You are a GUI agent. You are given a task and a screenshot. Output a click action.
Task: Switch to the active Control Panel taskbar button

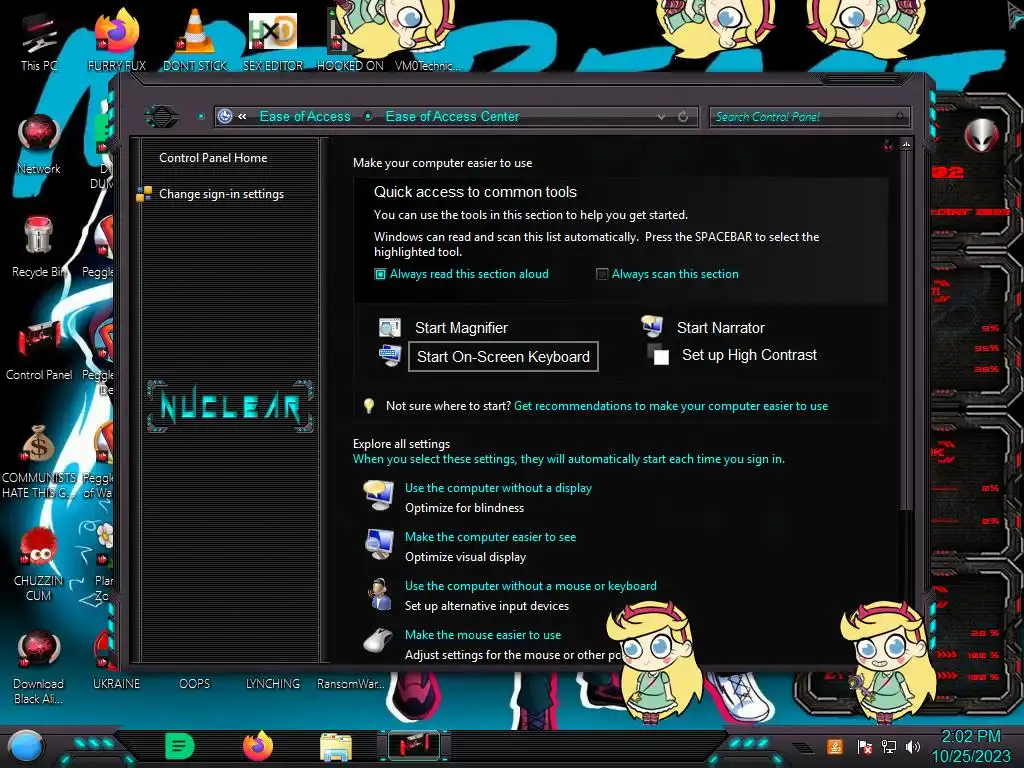[x=414, y=746]
